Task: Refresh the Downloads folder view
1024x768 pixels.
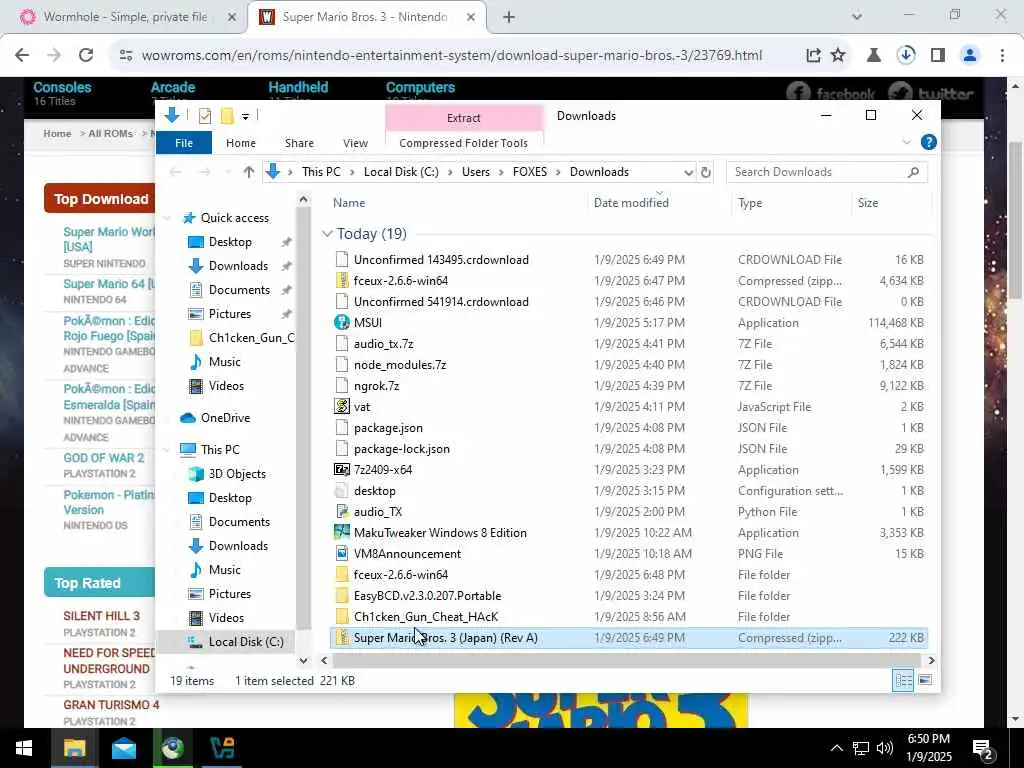Action: click(706, 172)
